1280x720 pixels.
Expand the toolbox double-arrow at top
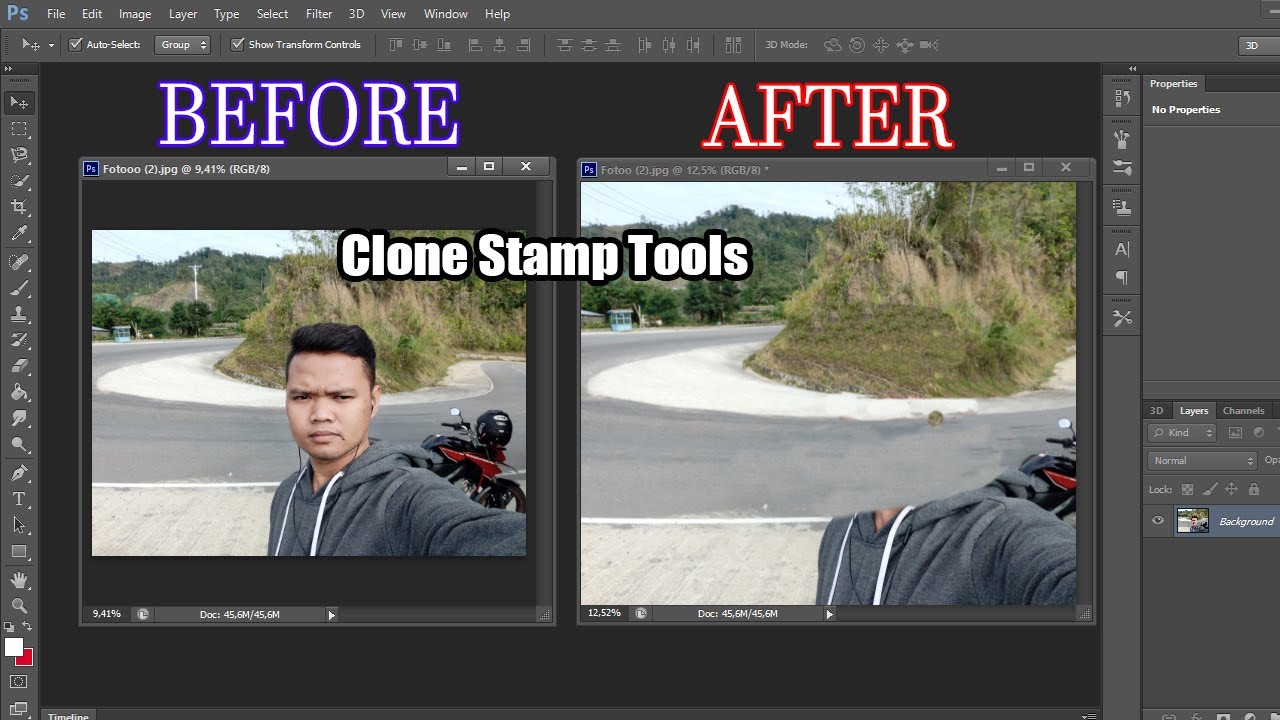point(8,70)
